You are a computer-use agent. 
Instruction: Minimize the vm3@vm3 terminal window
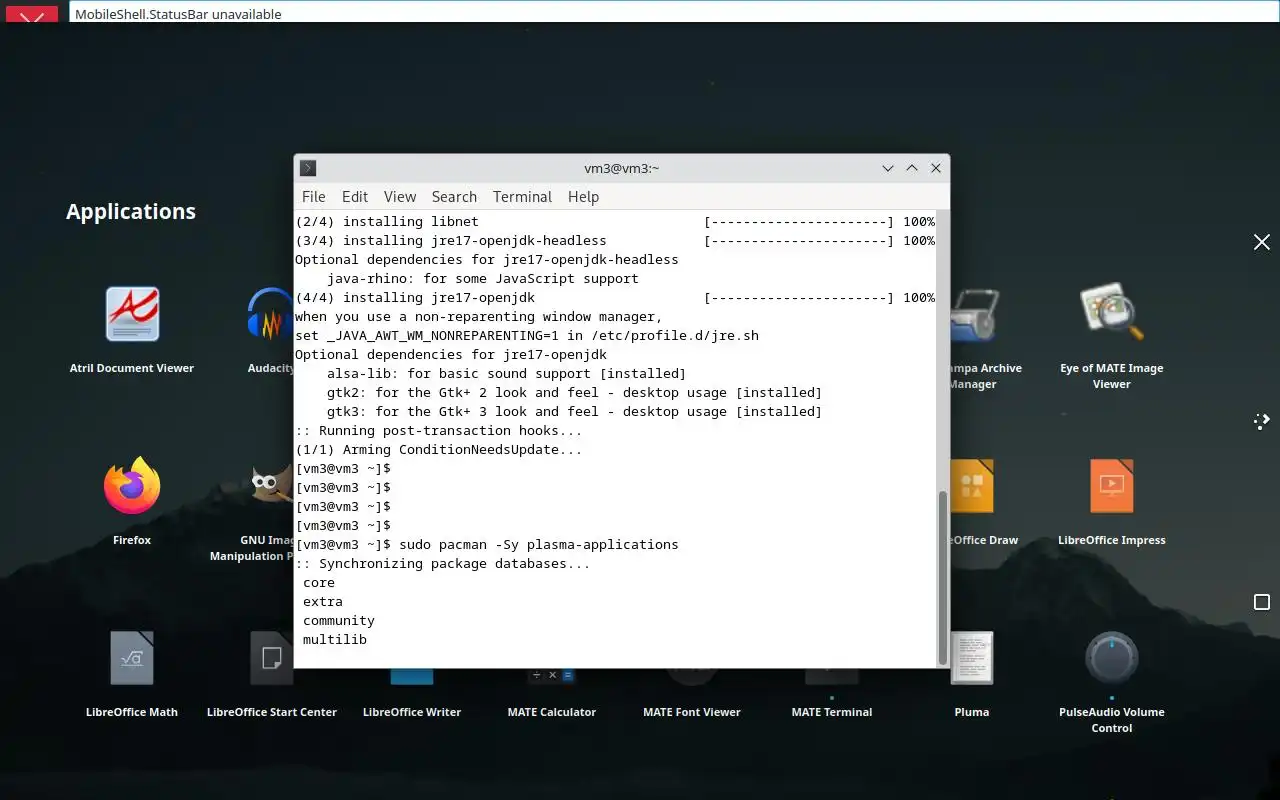tap(888, 168)
